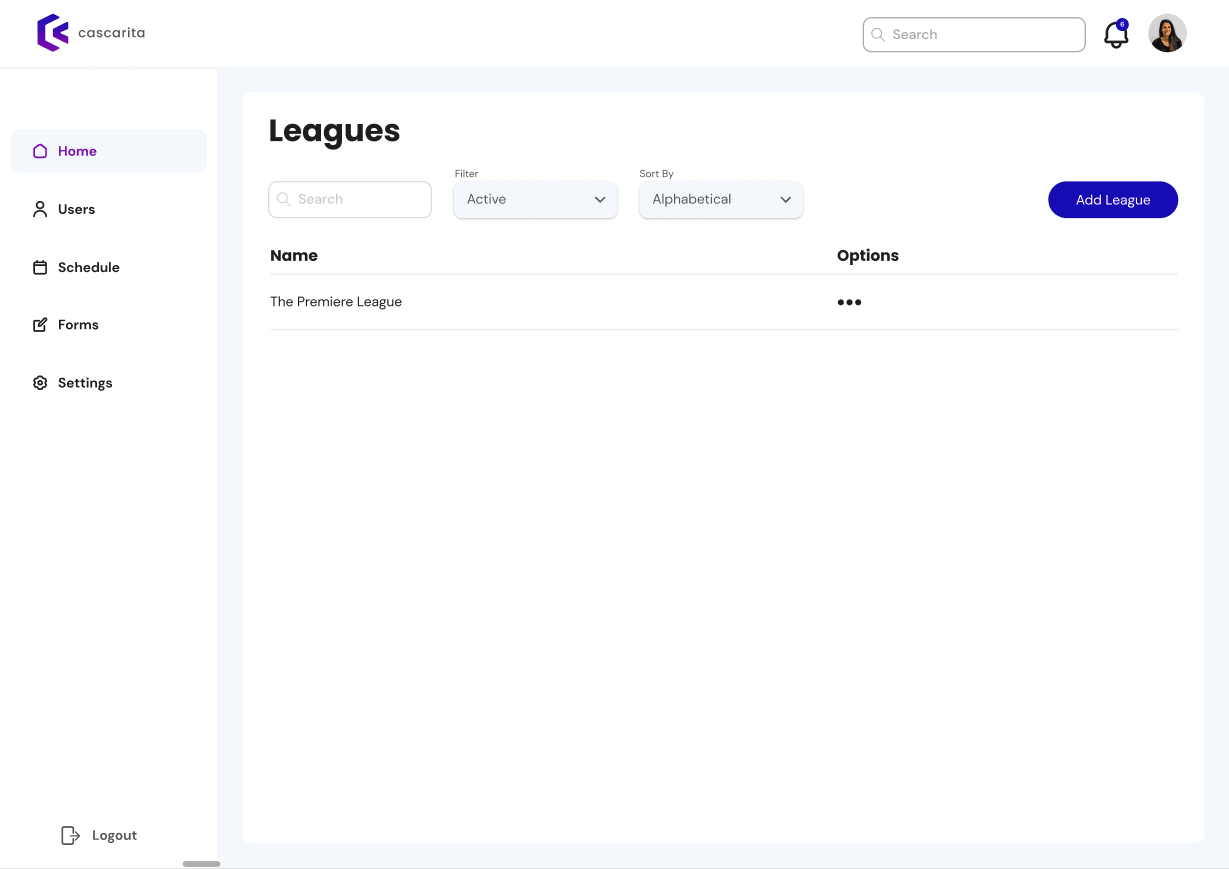Screen dimensions: 1229x869
Task: Click the Home house icon in sidebar
Action: [x=40, y=151]
